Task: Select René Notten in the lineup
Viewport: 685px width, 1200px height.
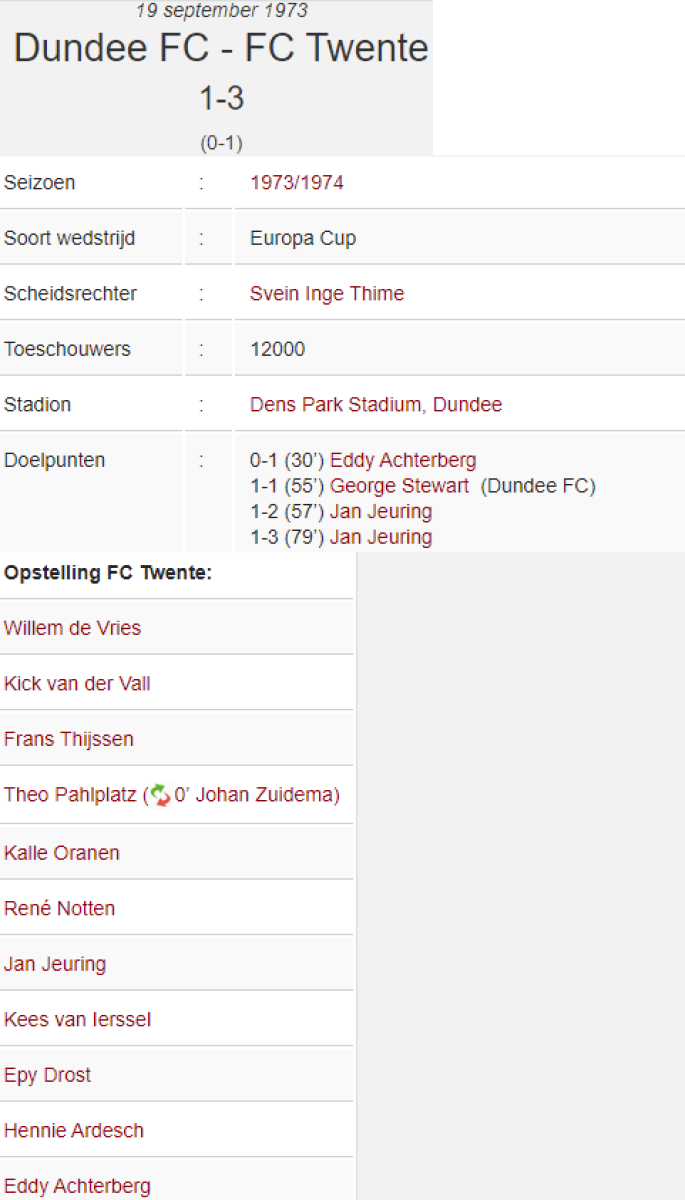Action: (59, 909)
